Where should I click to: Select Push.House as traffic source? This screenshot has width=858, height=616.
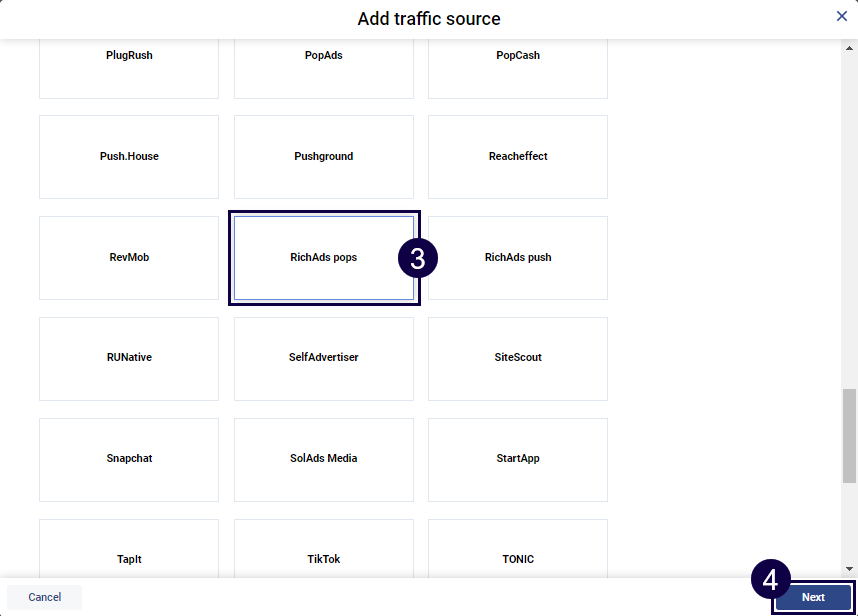[x=129, y=157]
